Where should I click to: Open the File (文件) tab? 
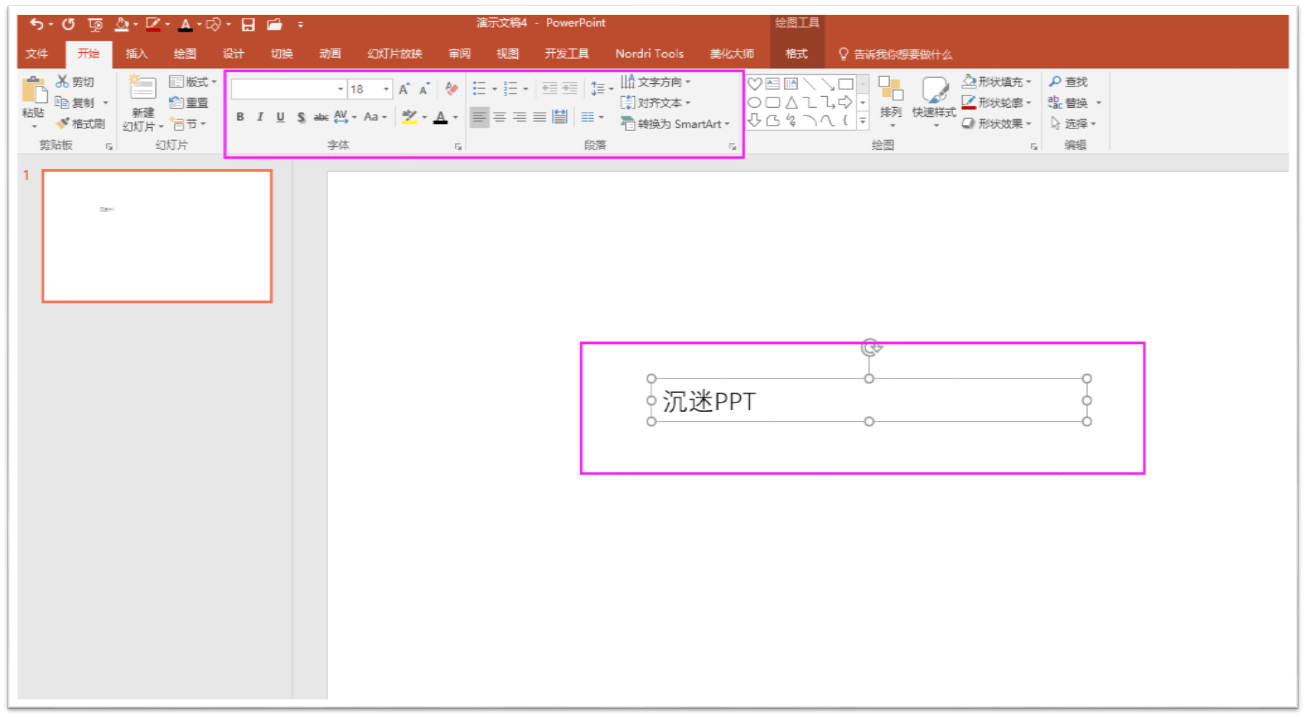(37, 54)
